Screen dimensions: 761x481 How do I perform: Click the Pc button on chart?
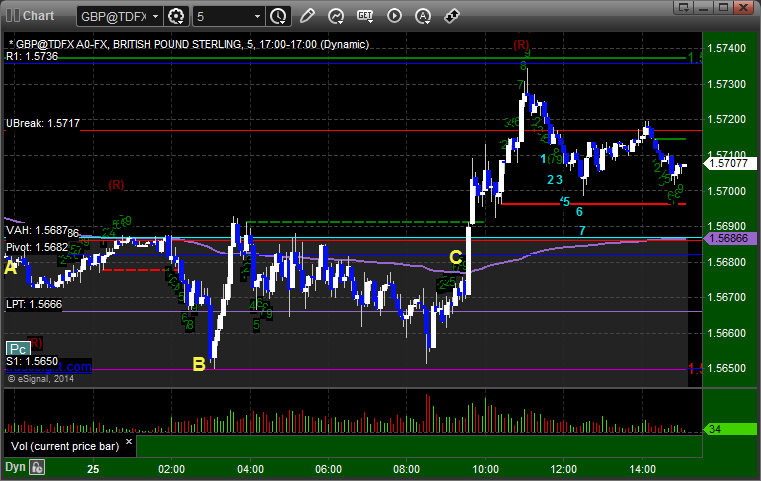pyautogui.click(x=18, y=348)
